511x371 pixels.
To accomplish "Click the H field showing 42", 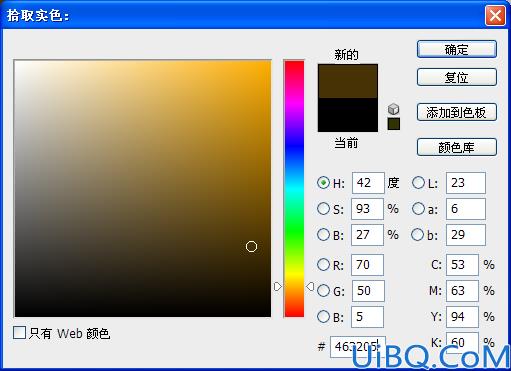I will point(368,183).
